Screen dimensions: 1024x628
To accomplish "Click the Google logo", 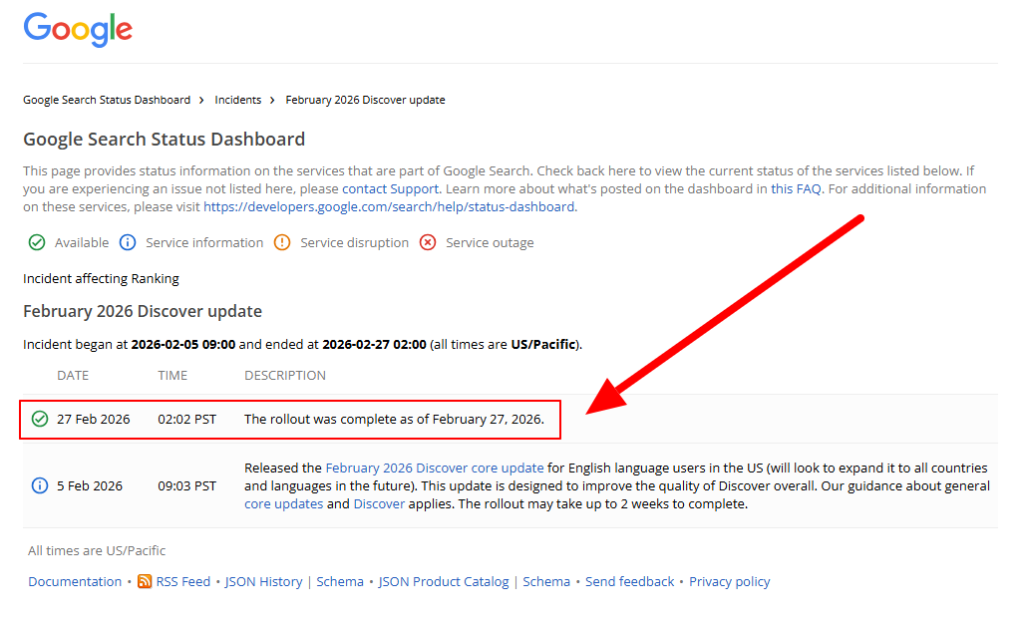I will [x=78, y=29].
